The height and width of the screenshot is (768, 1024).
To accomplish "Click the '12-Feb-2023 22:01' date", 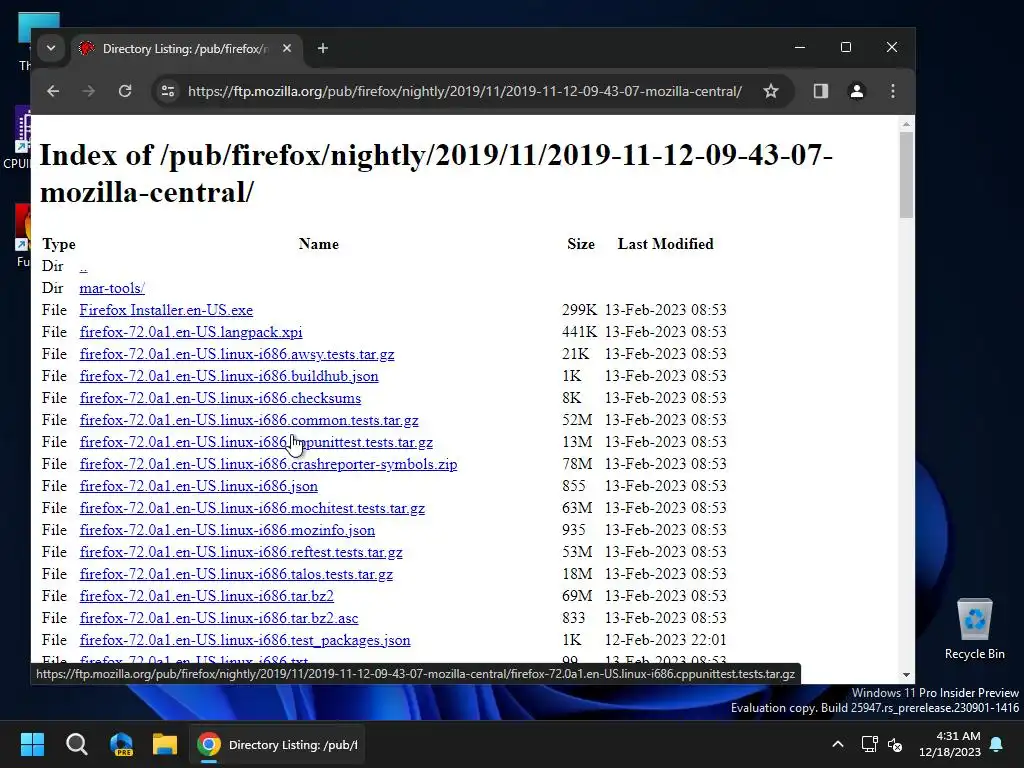I will coord(665,640).
